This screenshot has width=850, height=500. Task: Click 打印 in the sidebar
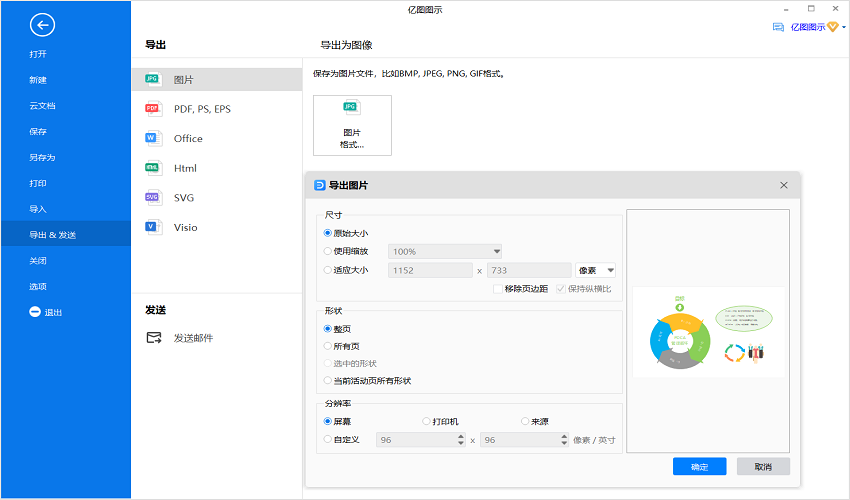pos(38,183)
